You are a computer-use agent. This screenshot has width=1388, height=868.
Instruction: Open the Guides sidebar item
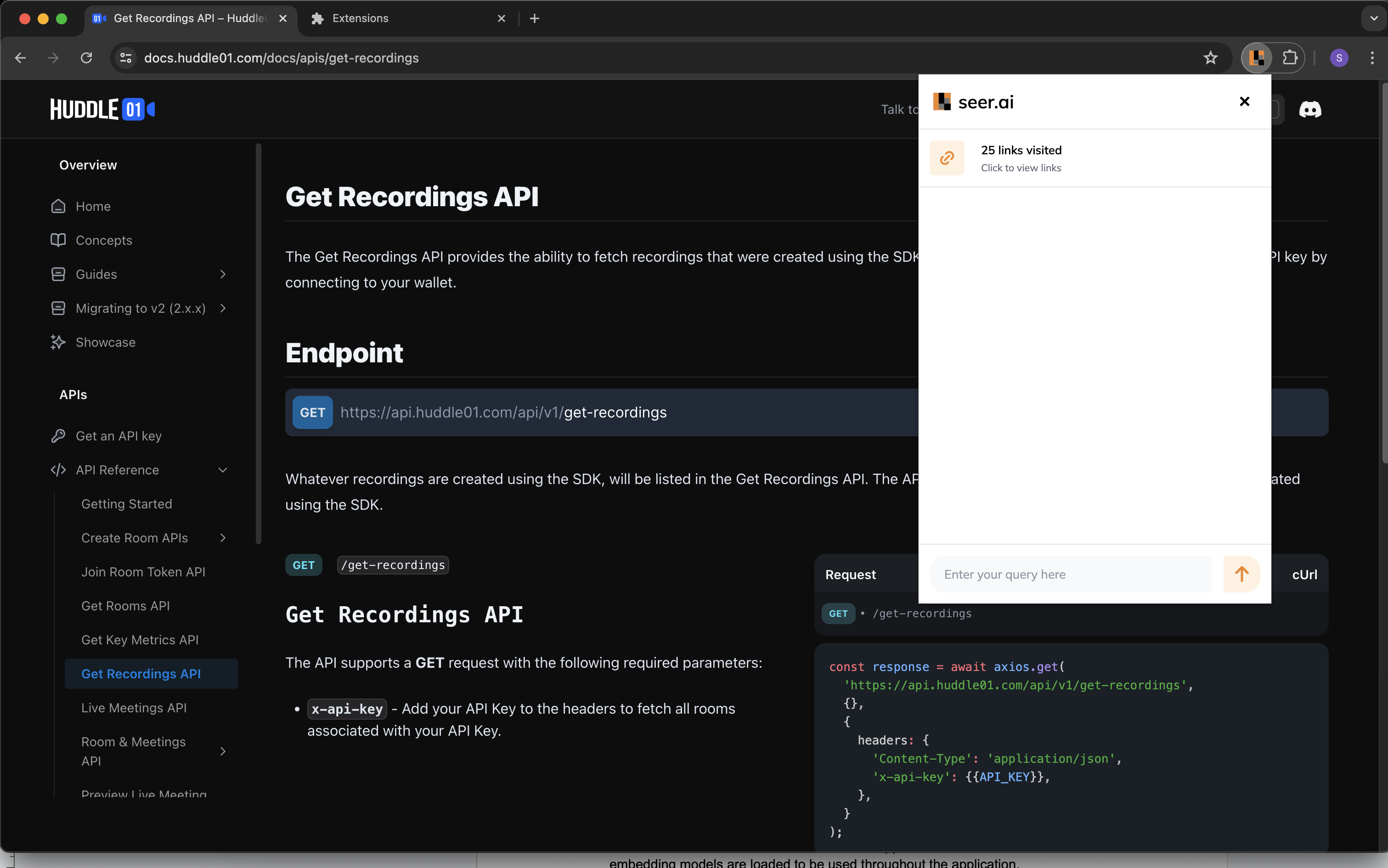click(x=96, y=275)
